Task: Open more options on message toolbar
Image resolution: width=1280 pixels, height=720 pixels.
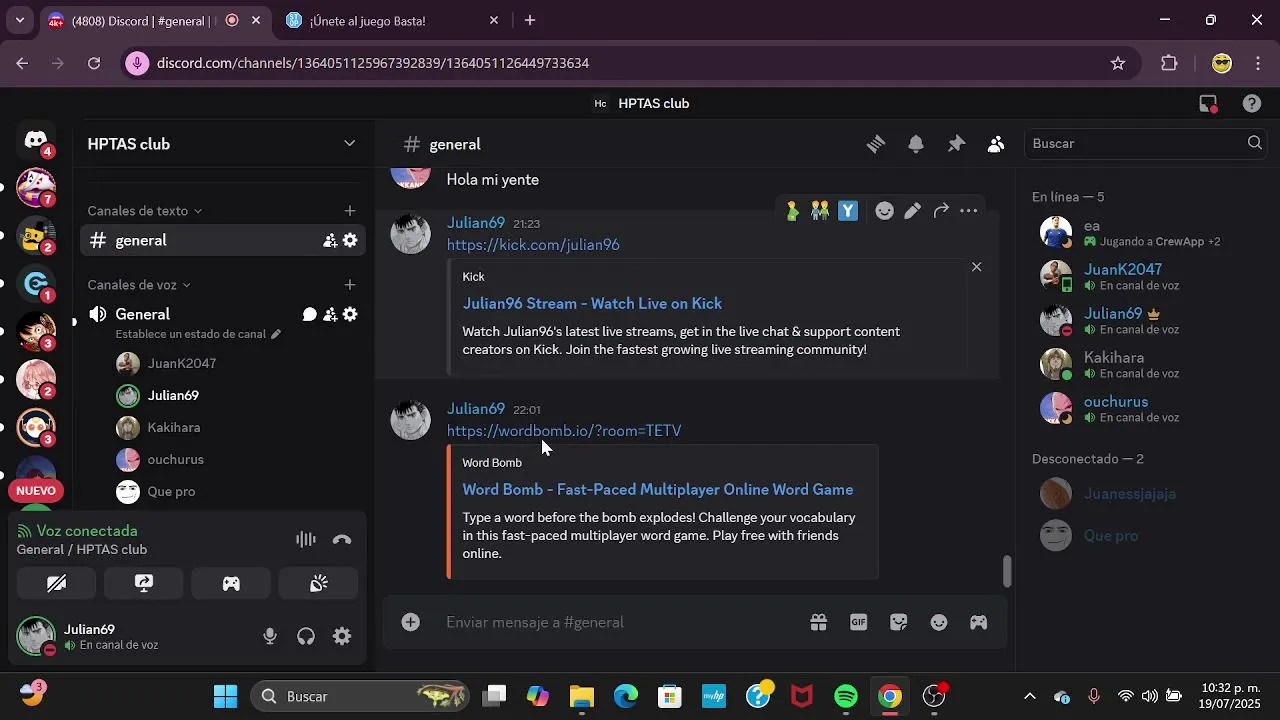Action: click(x=969, y=211)
